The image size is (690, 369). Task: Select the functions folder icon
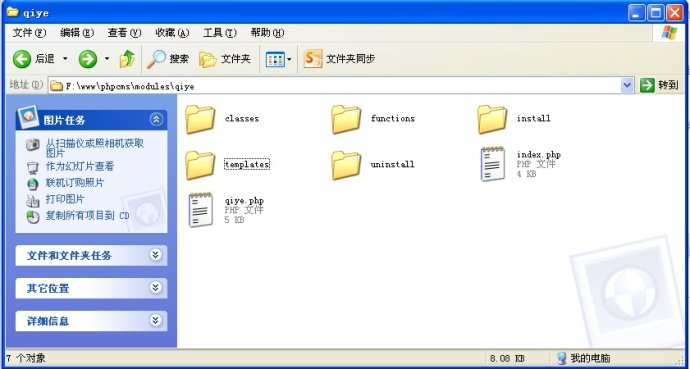[346, 119]
